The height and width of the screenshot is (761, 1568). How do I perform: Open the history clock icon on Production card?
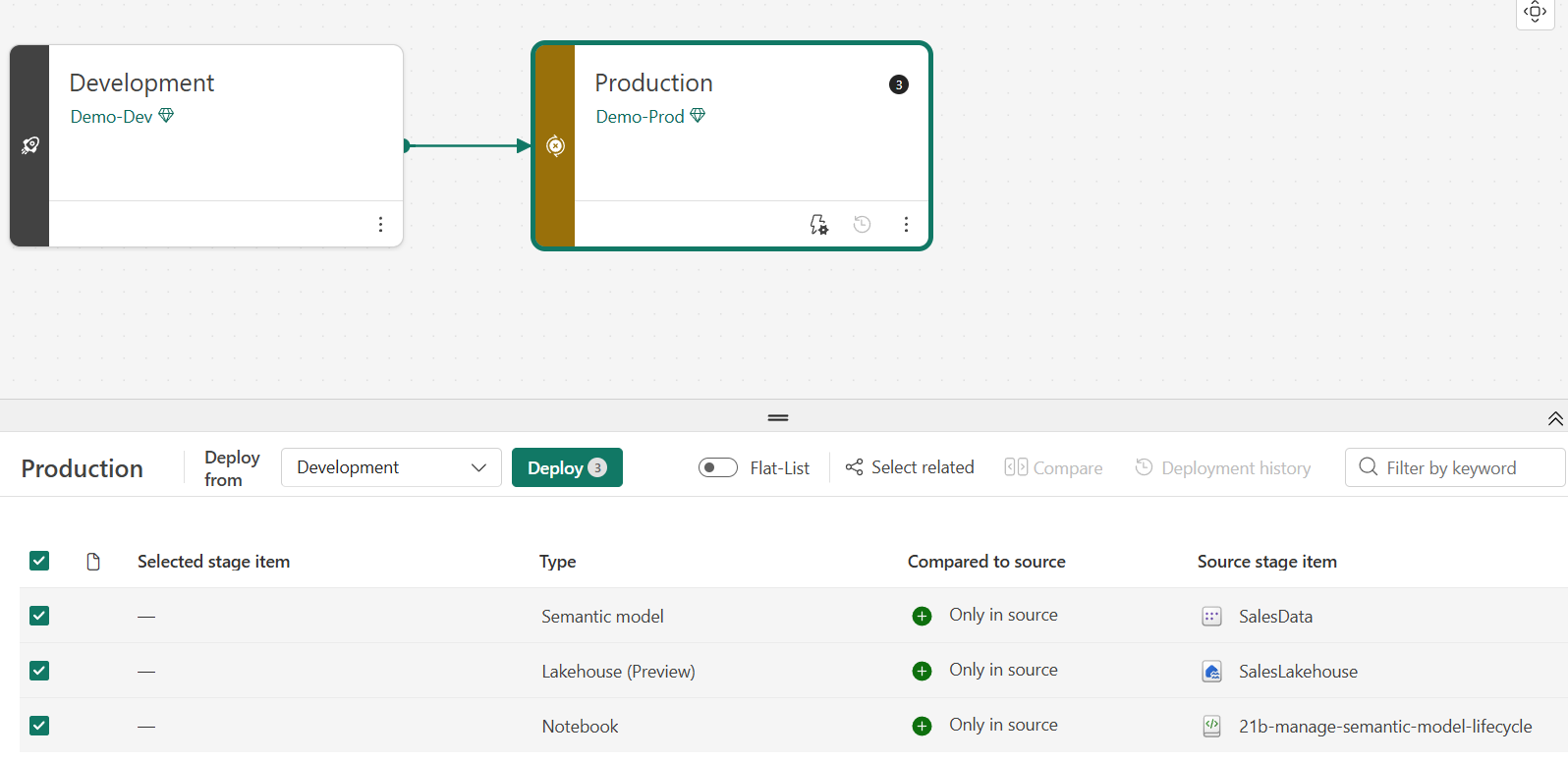[x=862, y=224]
